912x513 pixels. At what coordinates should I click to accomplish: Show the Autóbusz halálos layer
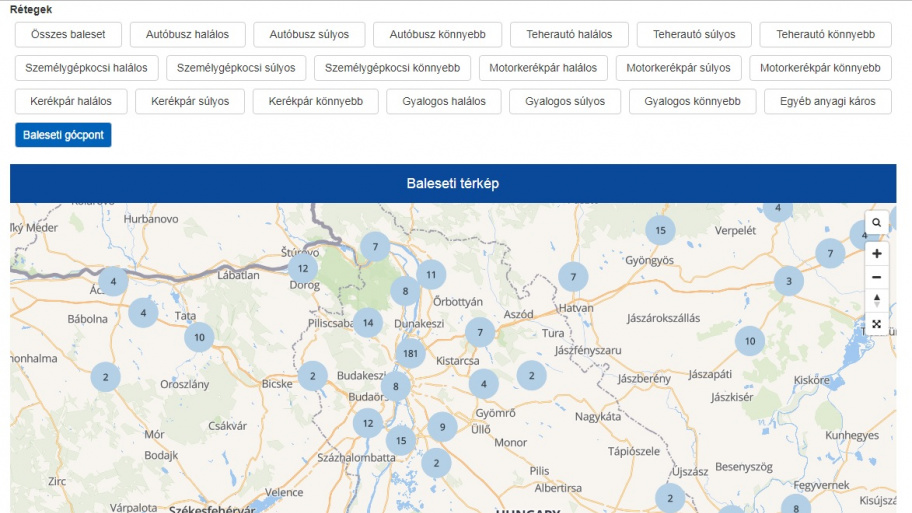pyautogui.click(x=187, y=34)
